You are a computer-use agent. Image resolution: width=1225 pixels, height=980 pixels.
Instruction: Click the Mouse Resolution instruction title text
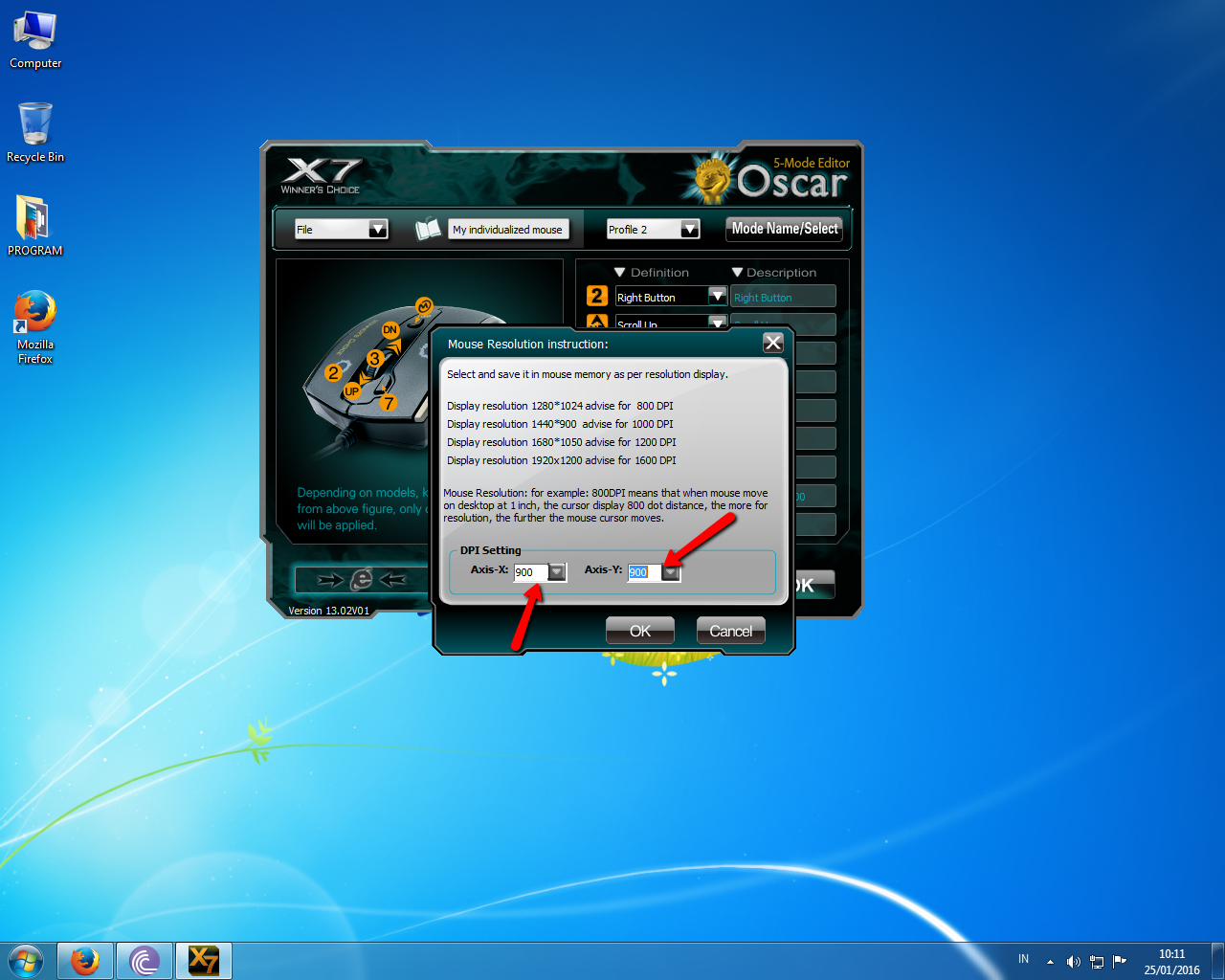pyautogui.click(x=527, y=344)
